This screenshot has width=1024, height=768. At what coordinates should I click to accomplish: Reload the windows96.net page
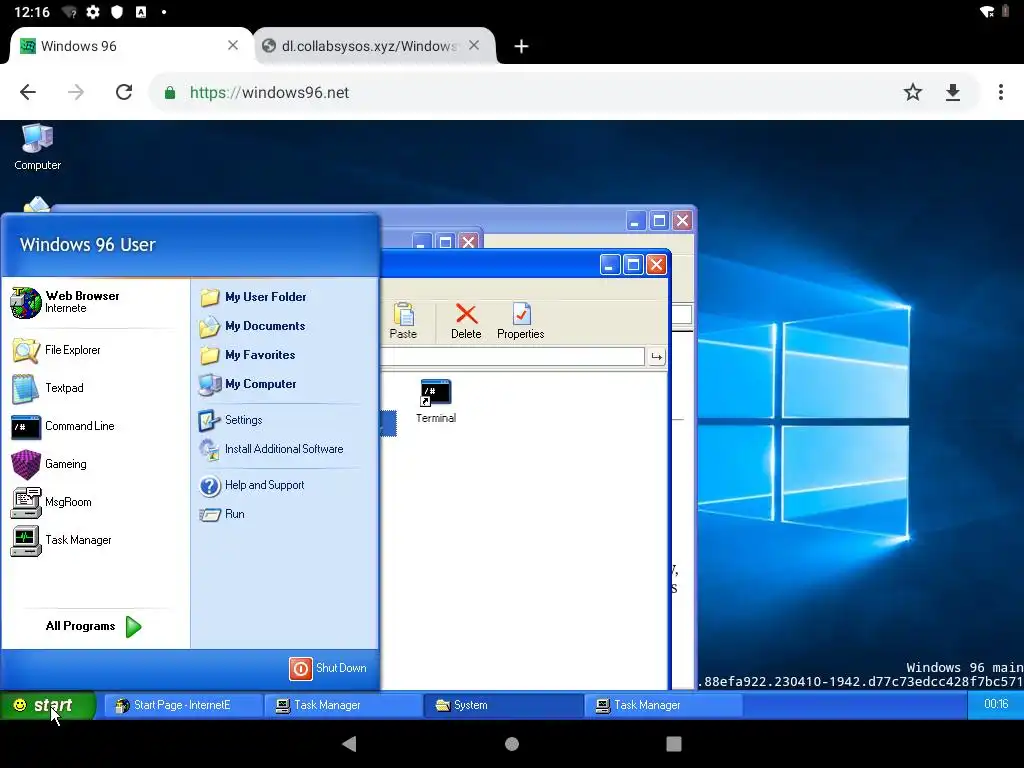(x=124, y=92)
